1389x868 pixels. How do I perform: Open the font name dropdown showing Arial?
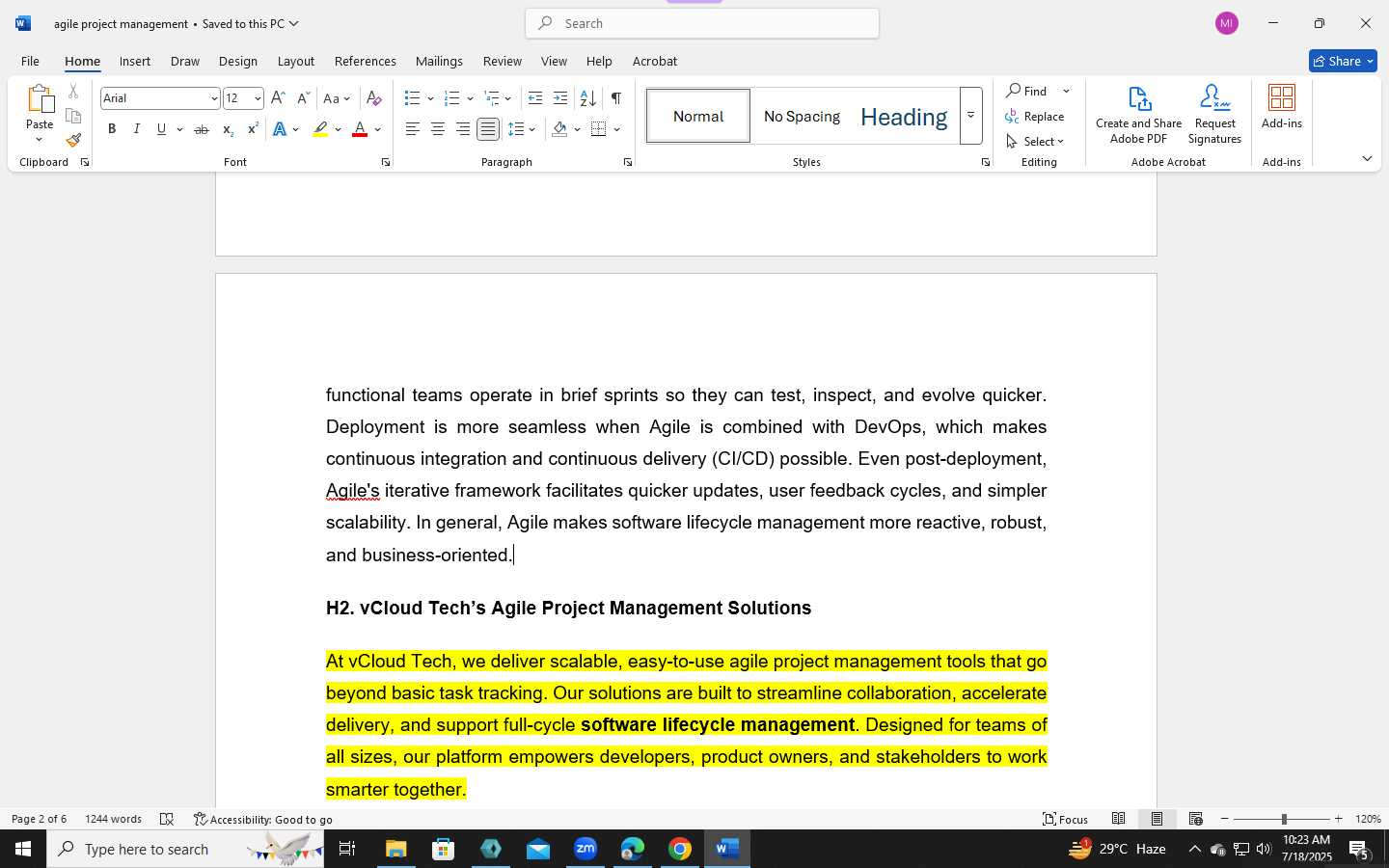(214, 98)
